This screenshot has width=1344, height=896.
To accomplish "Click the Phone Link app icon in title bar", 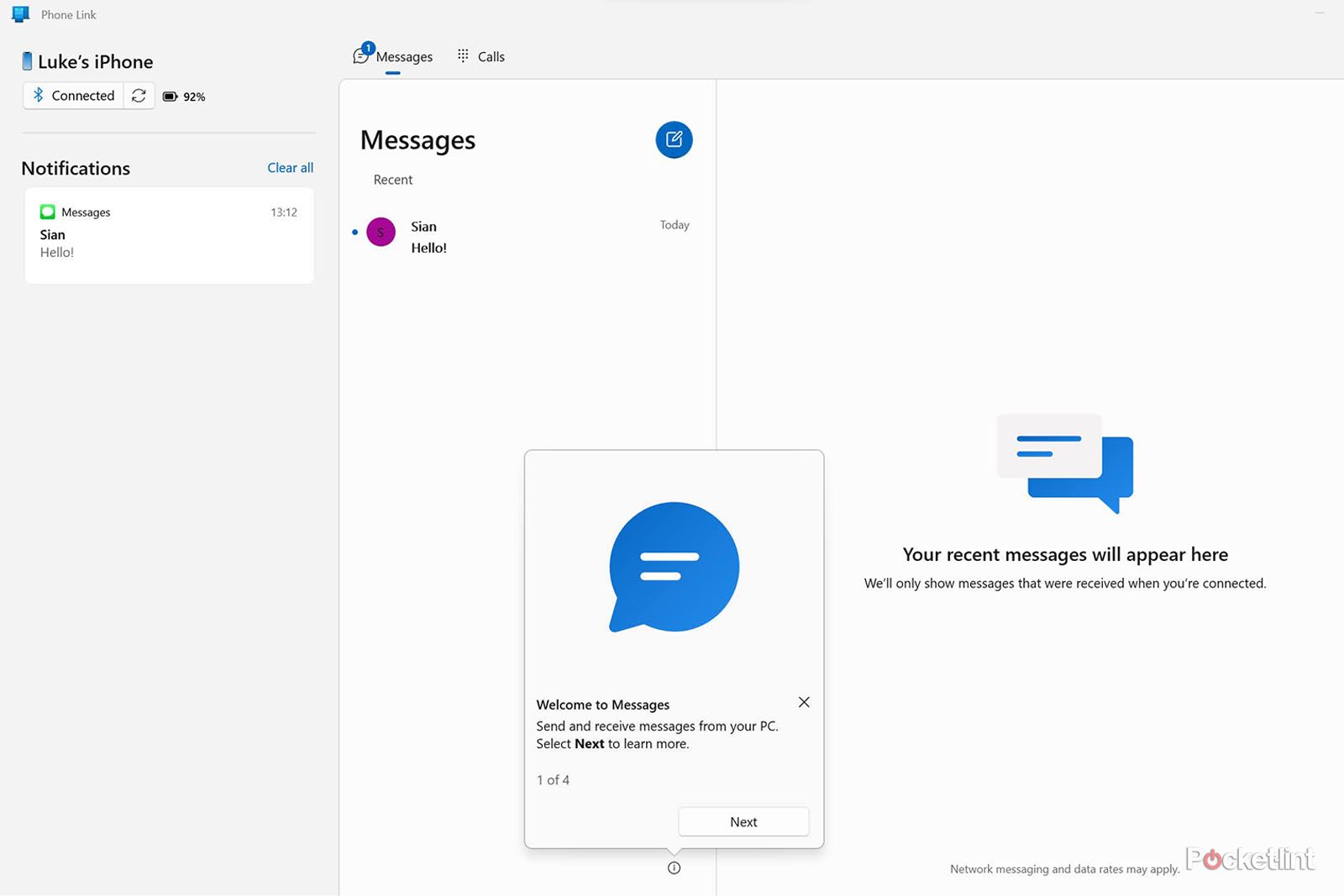I will click(21, 14).
